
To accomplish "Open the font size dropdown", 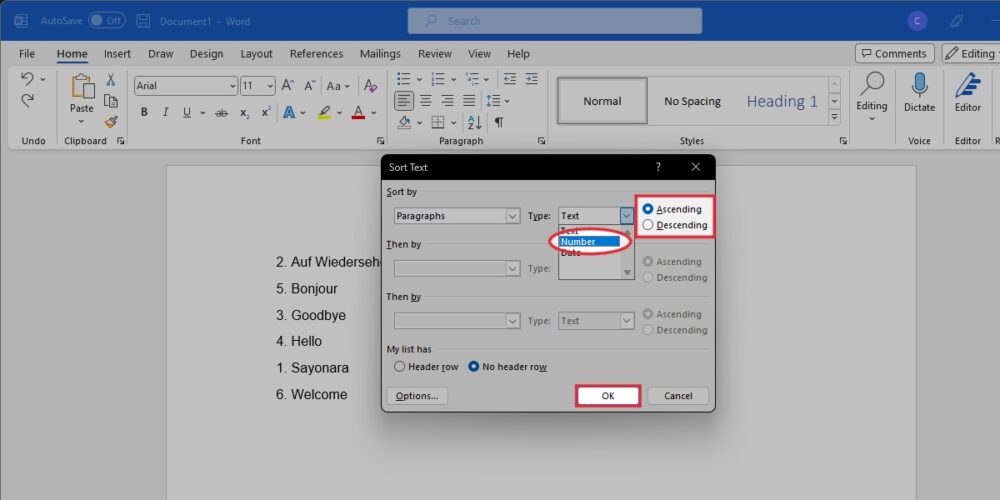I will pyautogui.click(x=271, y=86).
